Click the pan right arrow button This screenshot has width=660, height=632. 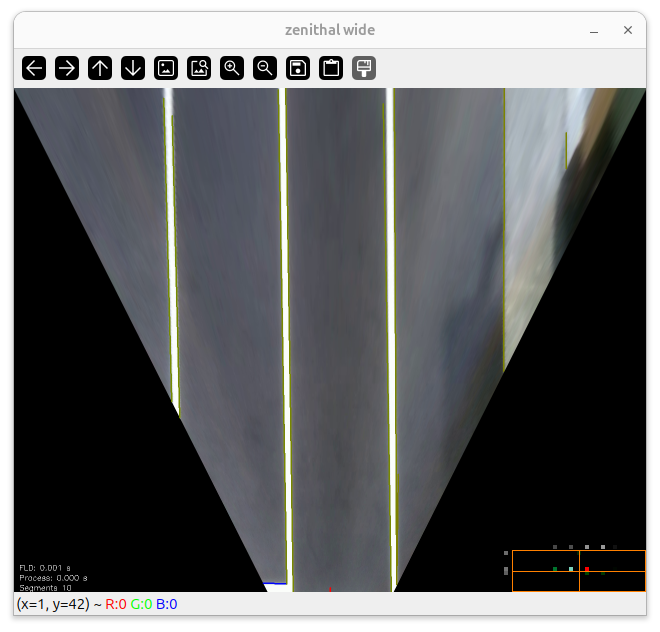67,68
